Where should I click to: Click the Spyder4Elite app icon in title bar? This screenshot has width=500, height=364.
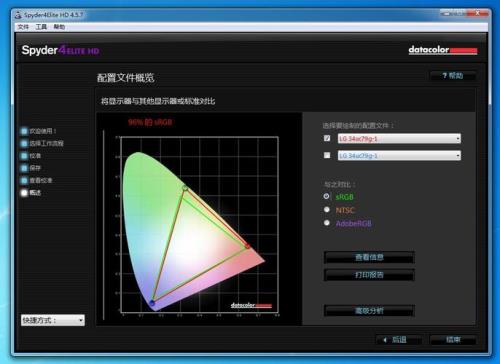(18, 15)
